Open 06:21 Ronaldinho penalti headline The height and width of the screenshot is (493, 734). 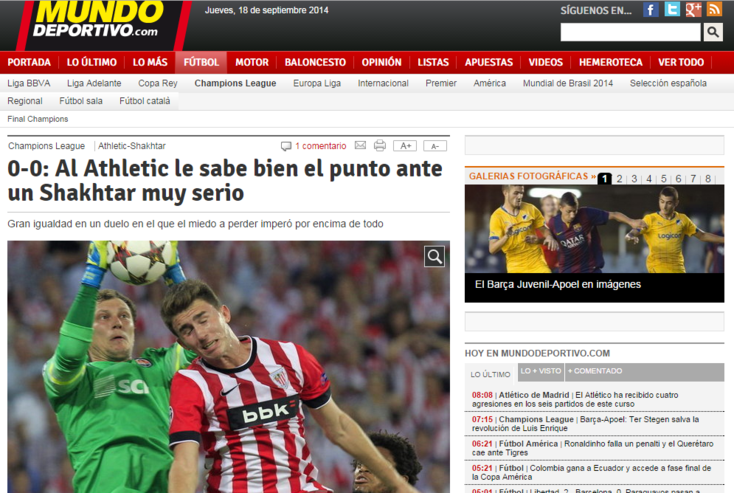click(x=593, y=448)
